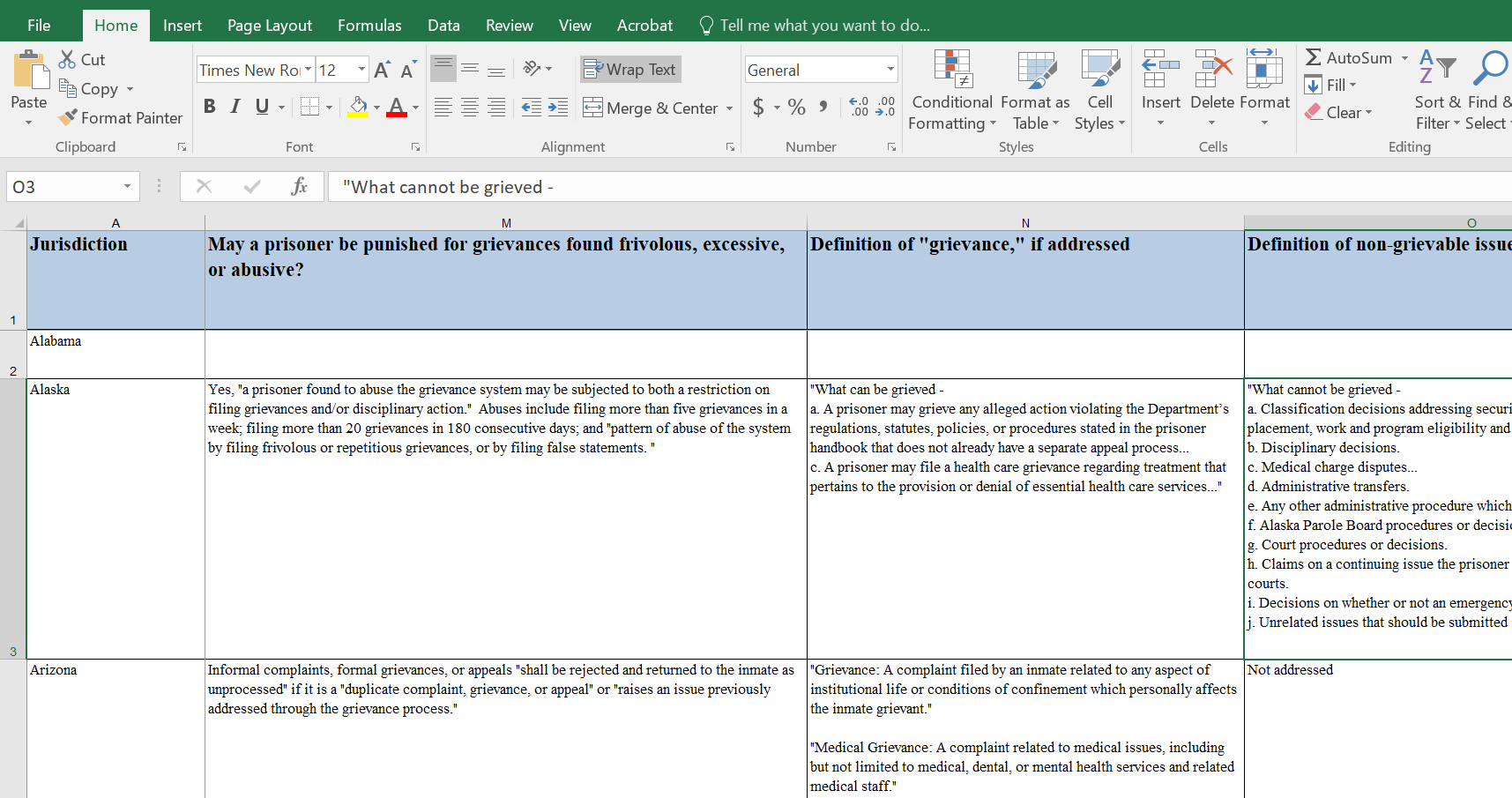The height and width of the screenshot is (798, 1512).
Task: Toggle Bold formatting
Action: 209,107
